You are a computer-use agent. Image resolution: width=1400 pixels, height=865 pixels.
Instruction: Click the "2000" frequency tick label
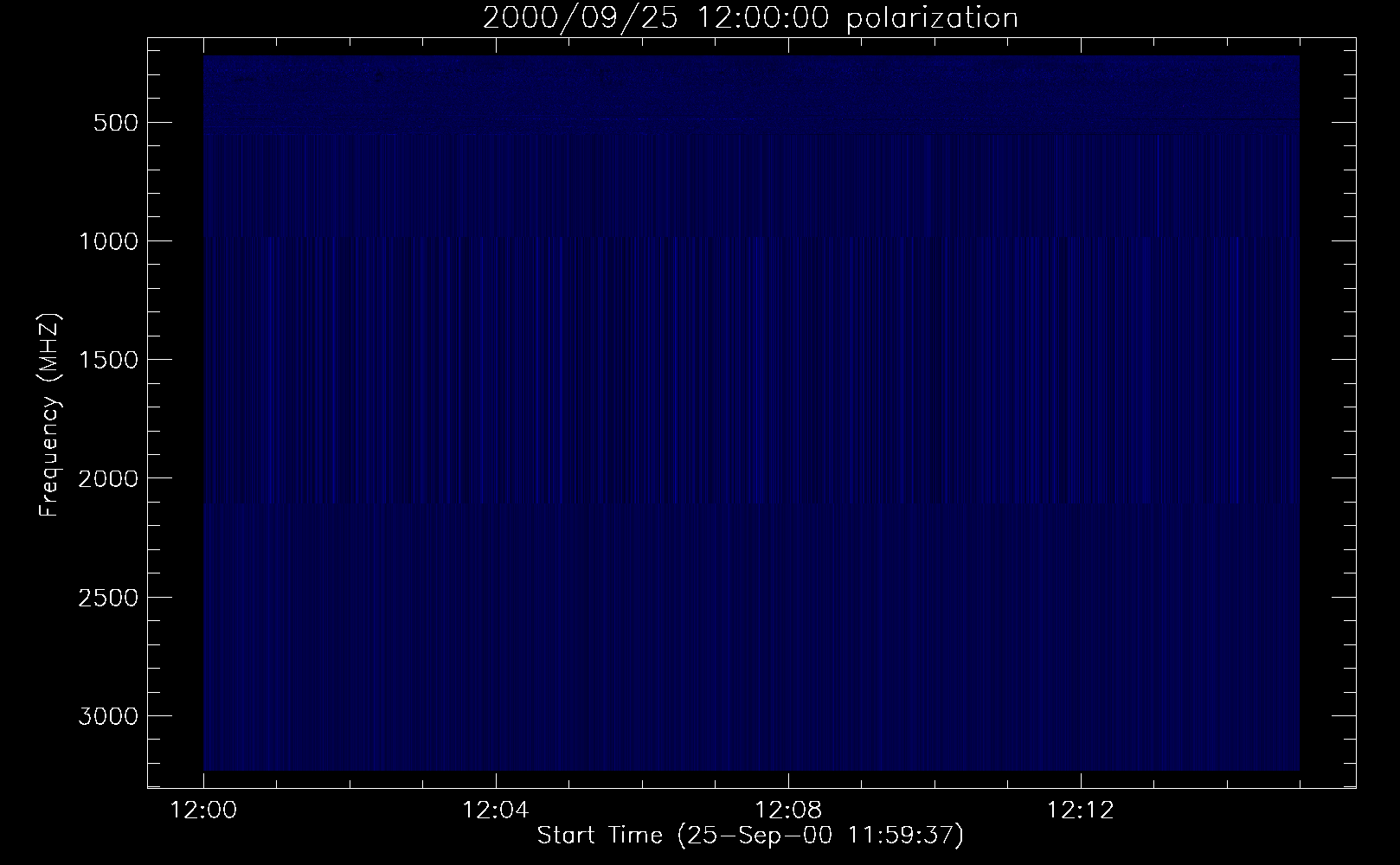109,478
